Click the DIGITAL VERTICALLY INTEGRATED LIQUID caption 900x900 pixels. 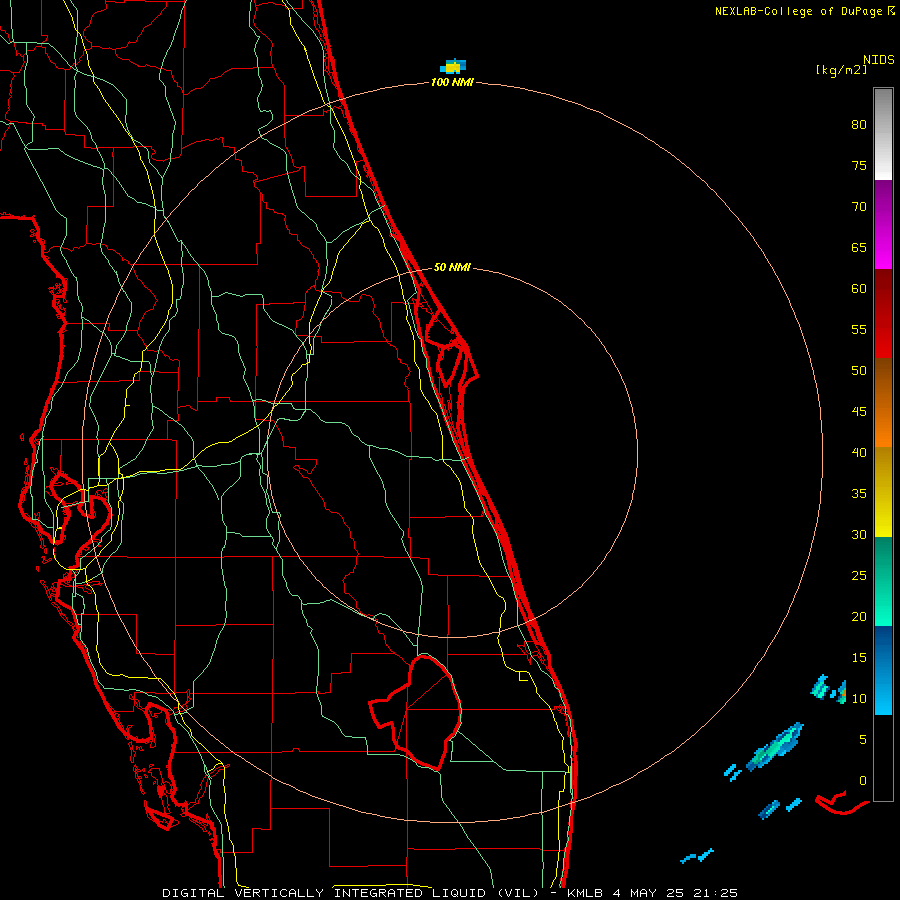click(x=350, y=893)
